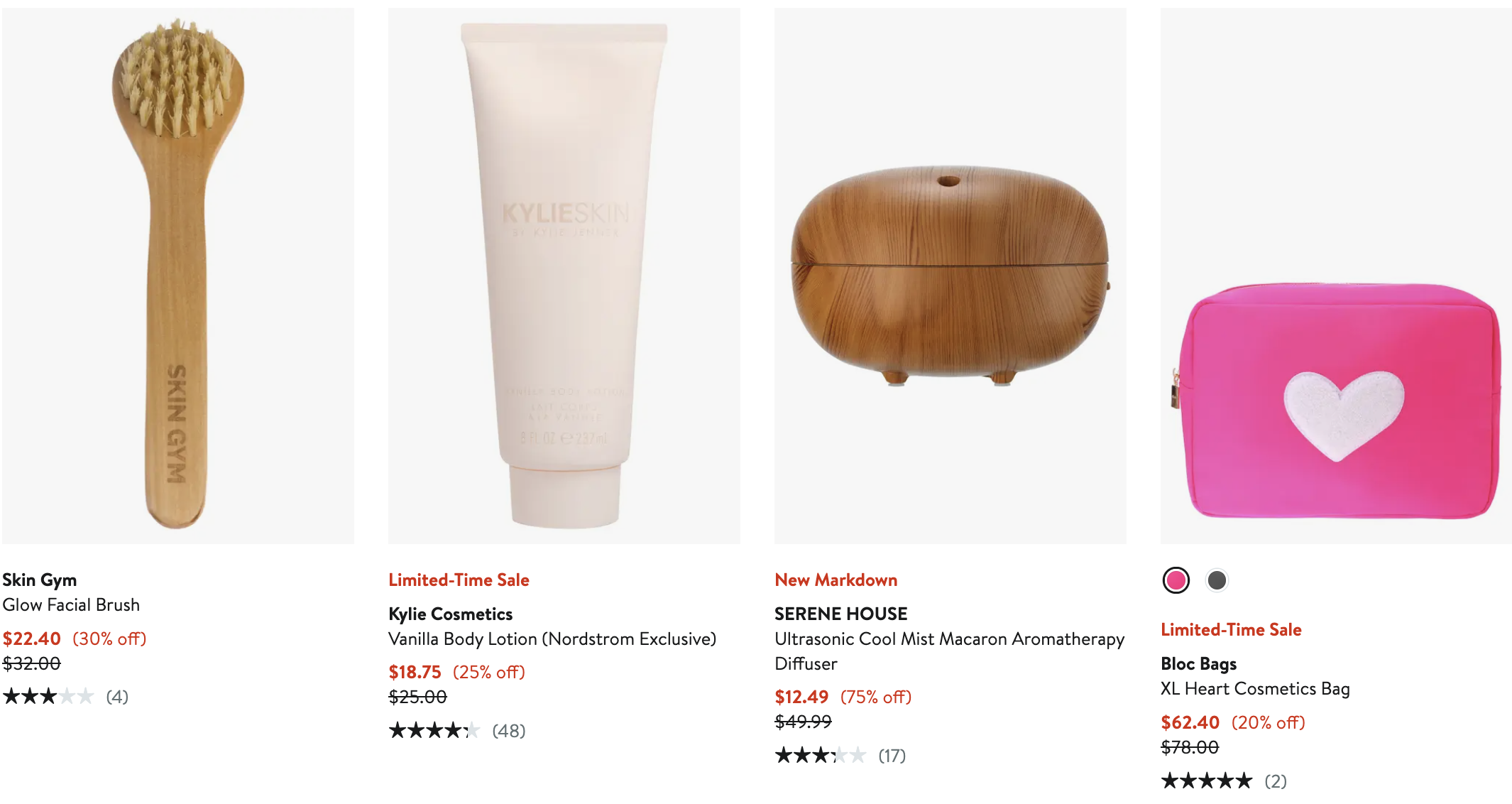
Task: Open the pink heart cosmetics bag image
Action: [1336, 276]
